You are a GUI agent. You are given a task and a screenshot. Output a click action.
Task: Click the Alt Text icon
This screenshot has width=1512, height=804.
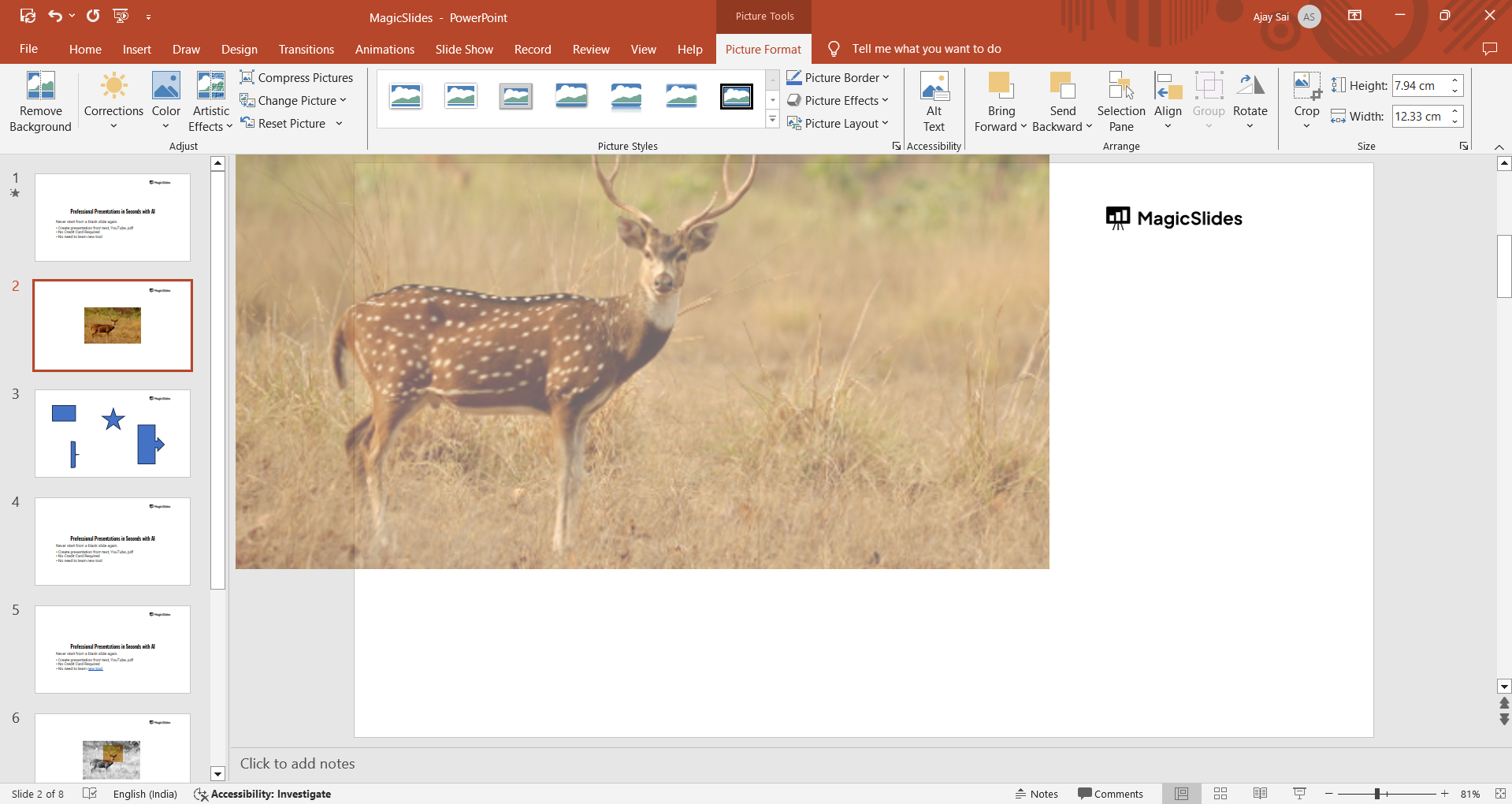934,87
